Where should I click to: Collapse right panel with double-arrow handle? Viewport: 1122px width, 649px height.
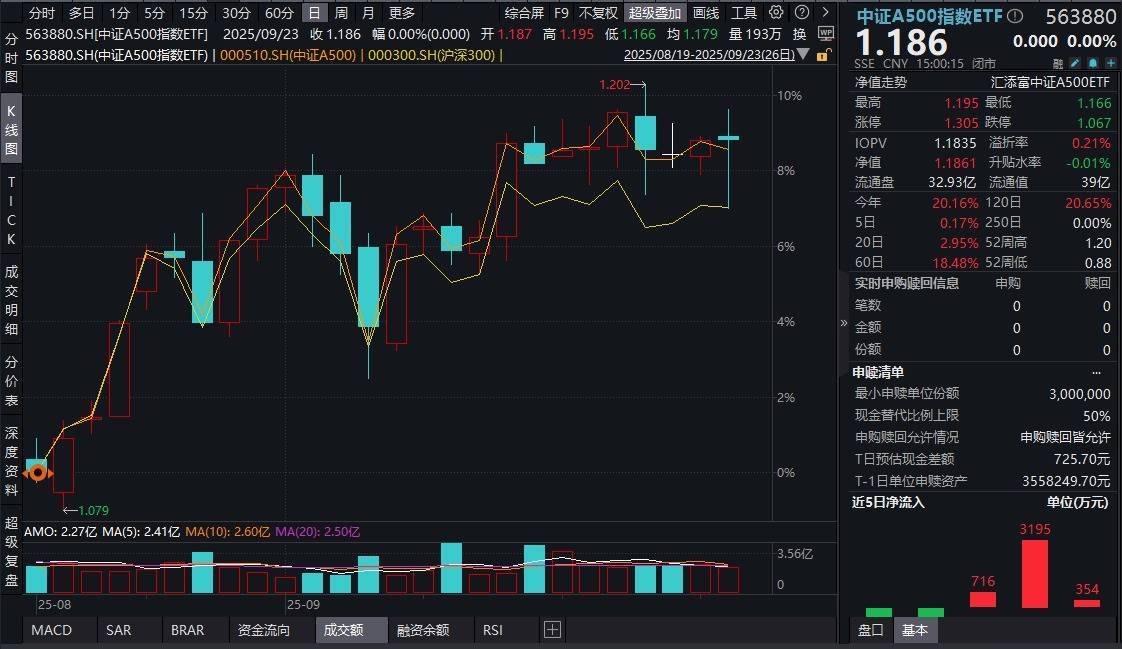[843, 324]
